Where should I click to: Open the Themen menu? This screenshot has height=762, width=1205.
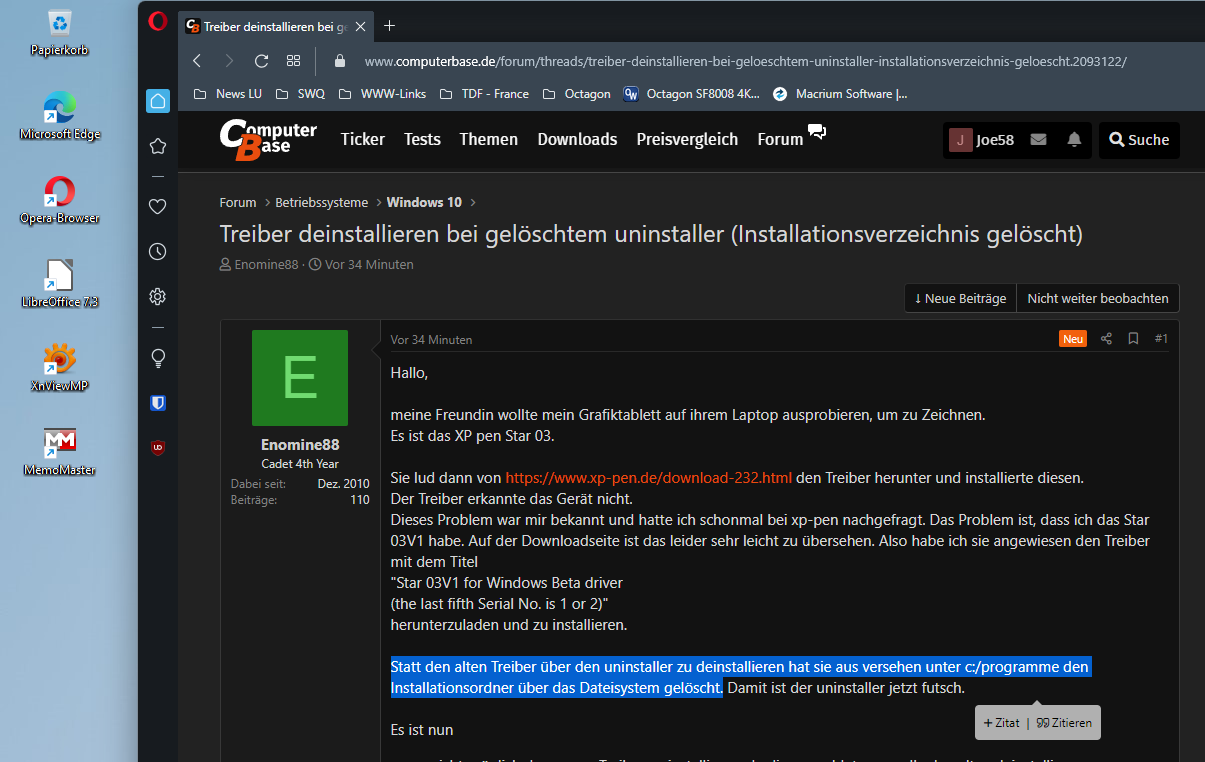489,140
